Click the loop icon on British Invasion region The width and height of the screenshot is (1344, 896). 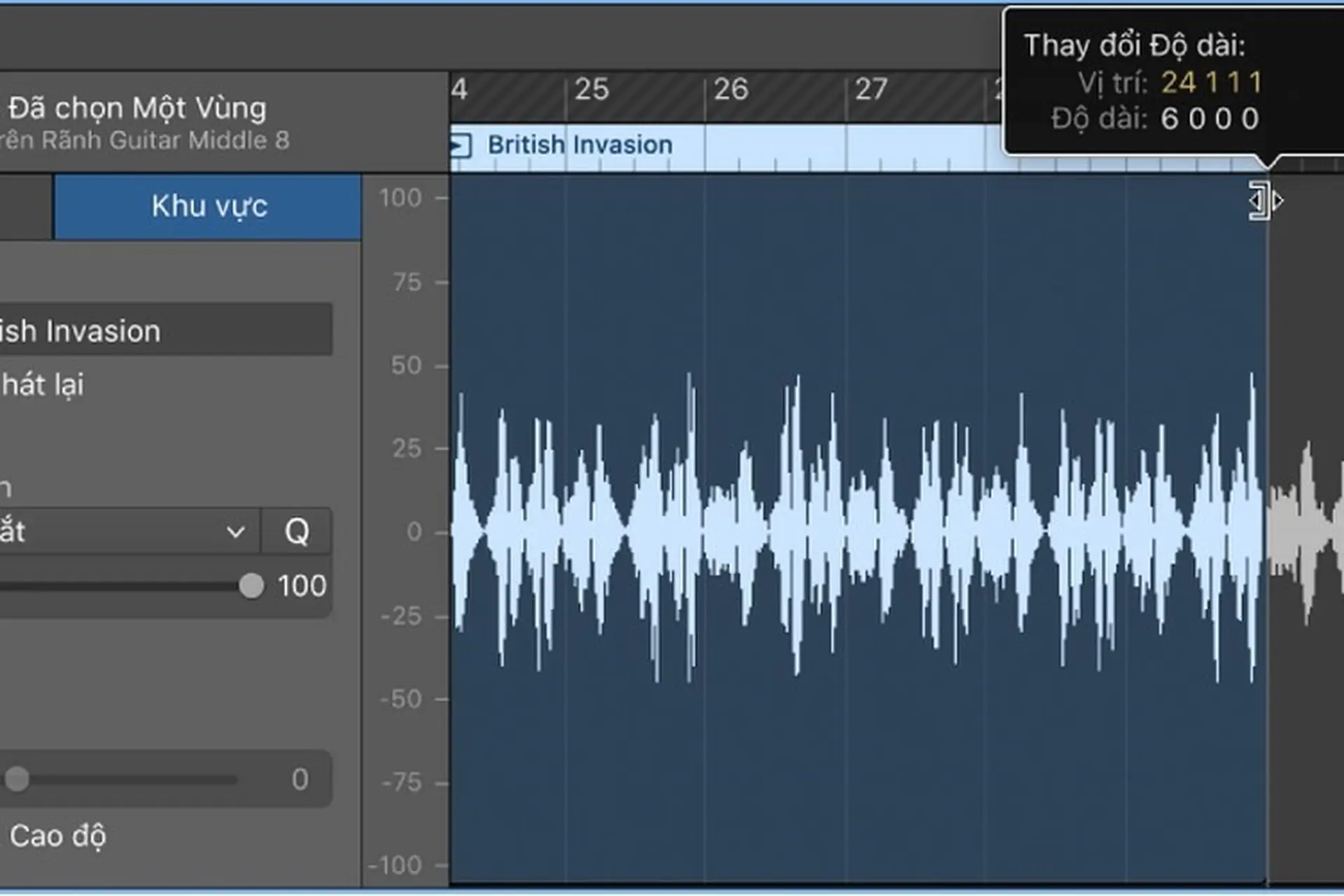click(x=461, y=146)
